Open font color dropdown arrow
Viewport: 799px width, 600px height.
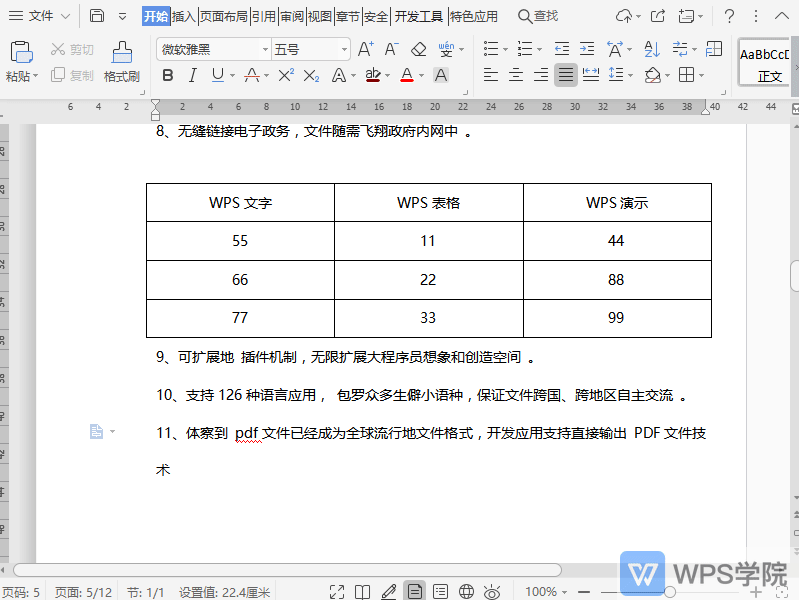[x=421, y=76]
